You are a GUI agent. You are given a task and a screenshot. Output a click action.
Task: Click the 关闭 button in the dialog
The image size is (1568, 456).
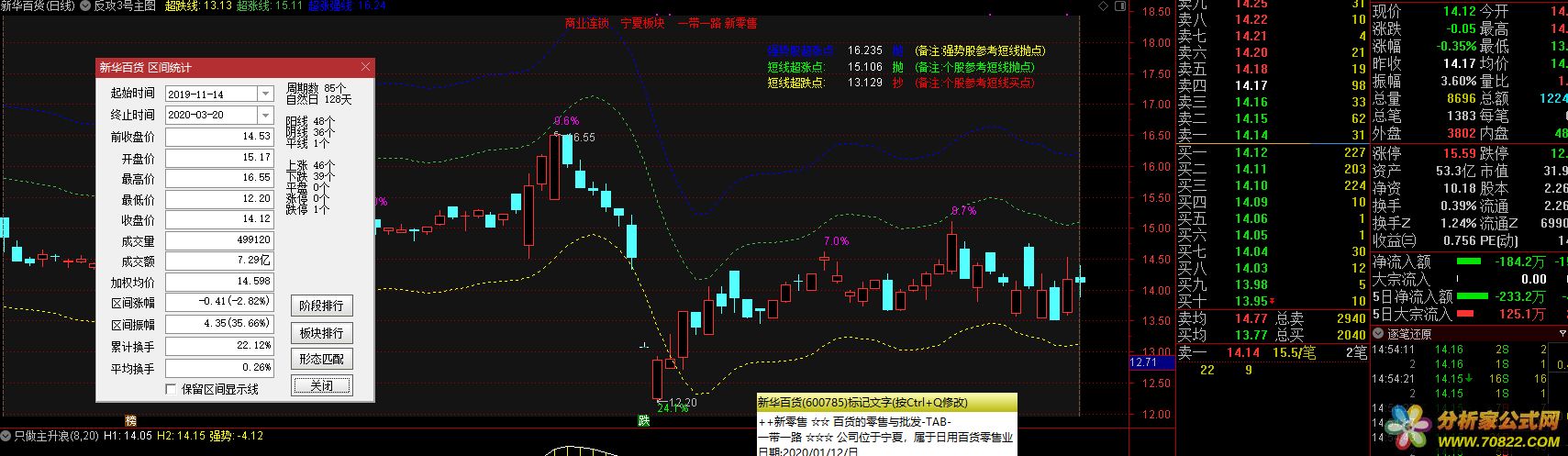321,385
